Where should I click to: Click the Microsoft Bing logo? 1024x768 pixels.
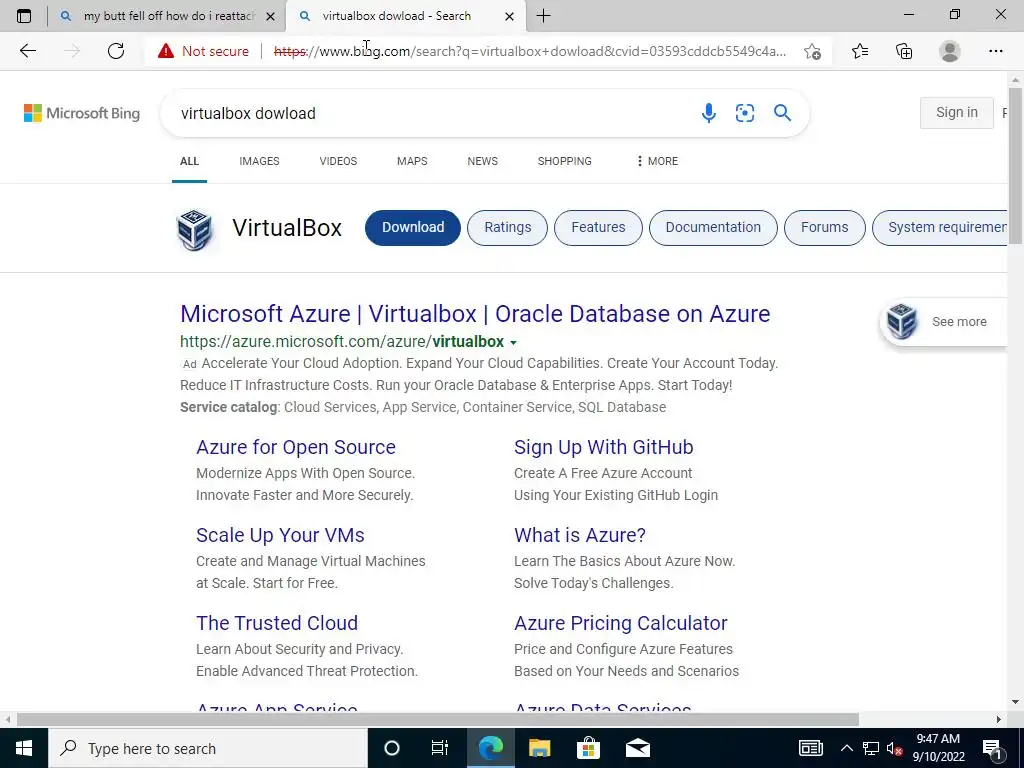[x=82, y=113]
